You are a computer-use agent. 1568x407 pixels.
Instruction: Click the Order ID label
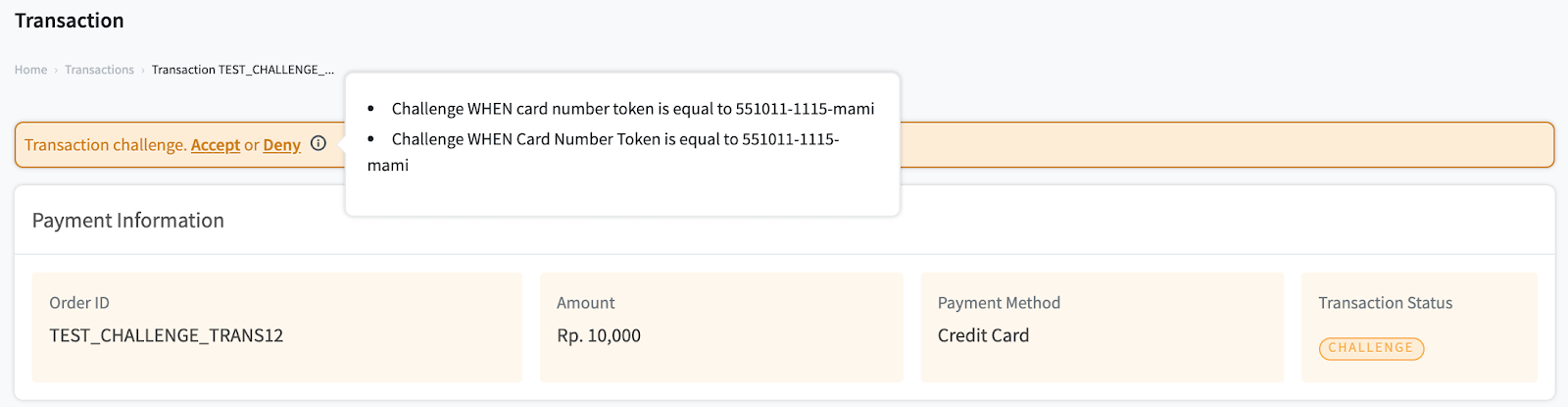pyautogui.click(x=79, y=303)
